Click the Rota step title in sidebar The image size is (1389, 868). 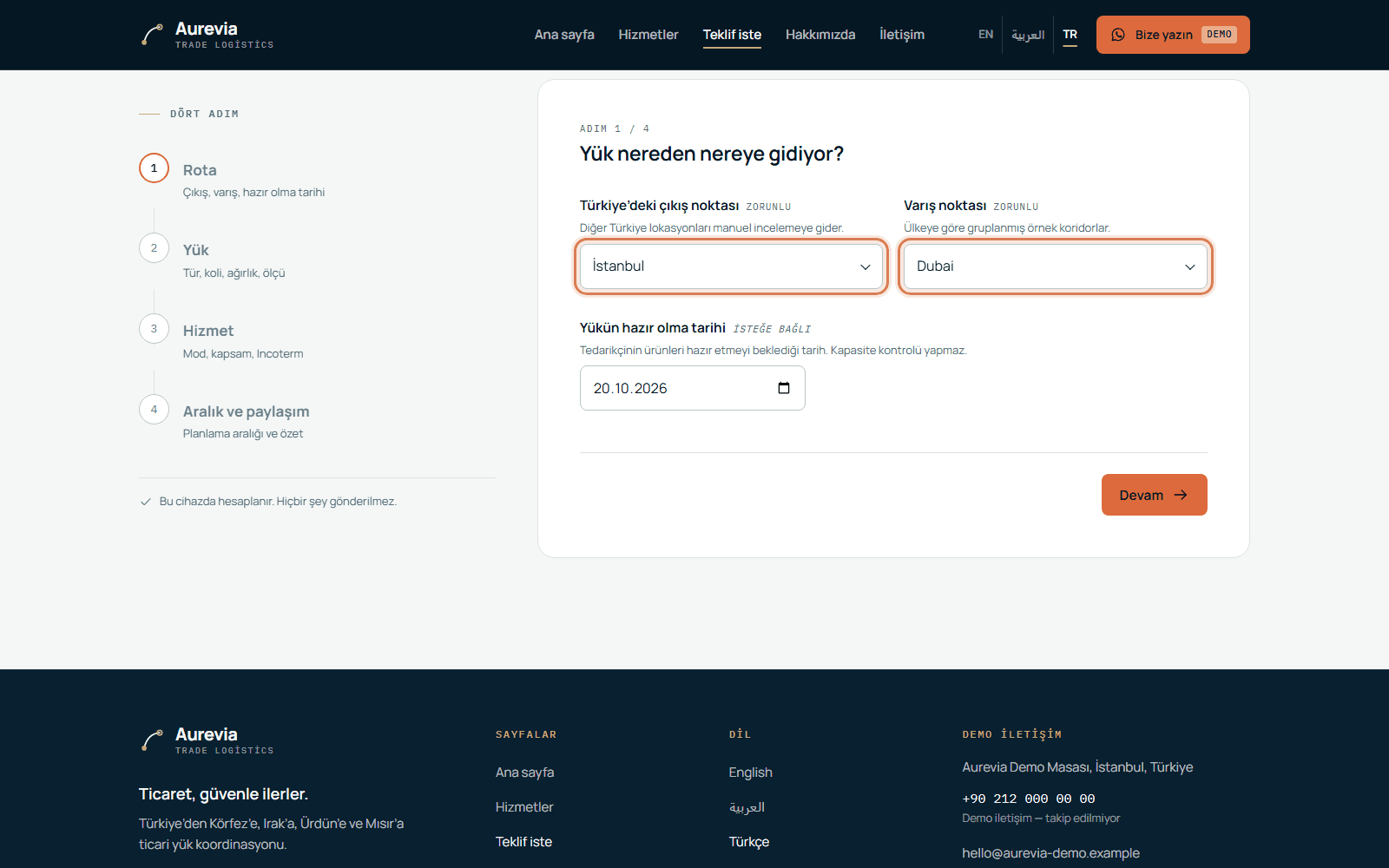tap(200, 170)
